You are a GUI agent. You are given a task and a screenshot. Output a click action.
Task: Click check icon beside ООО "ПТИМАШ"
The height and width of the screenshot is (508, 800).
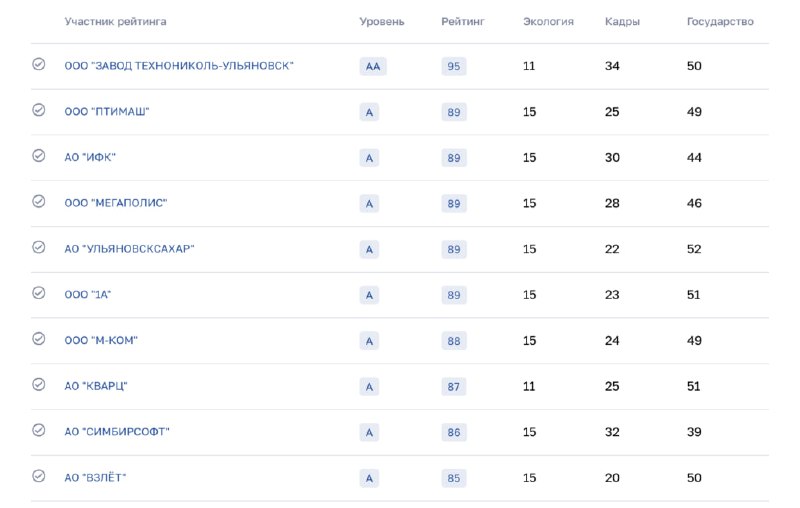39,110
